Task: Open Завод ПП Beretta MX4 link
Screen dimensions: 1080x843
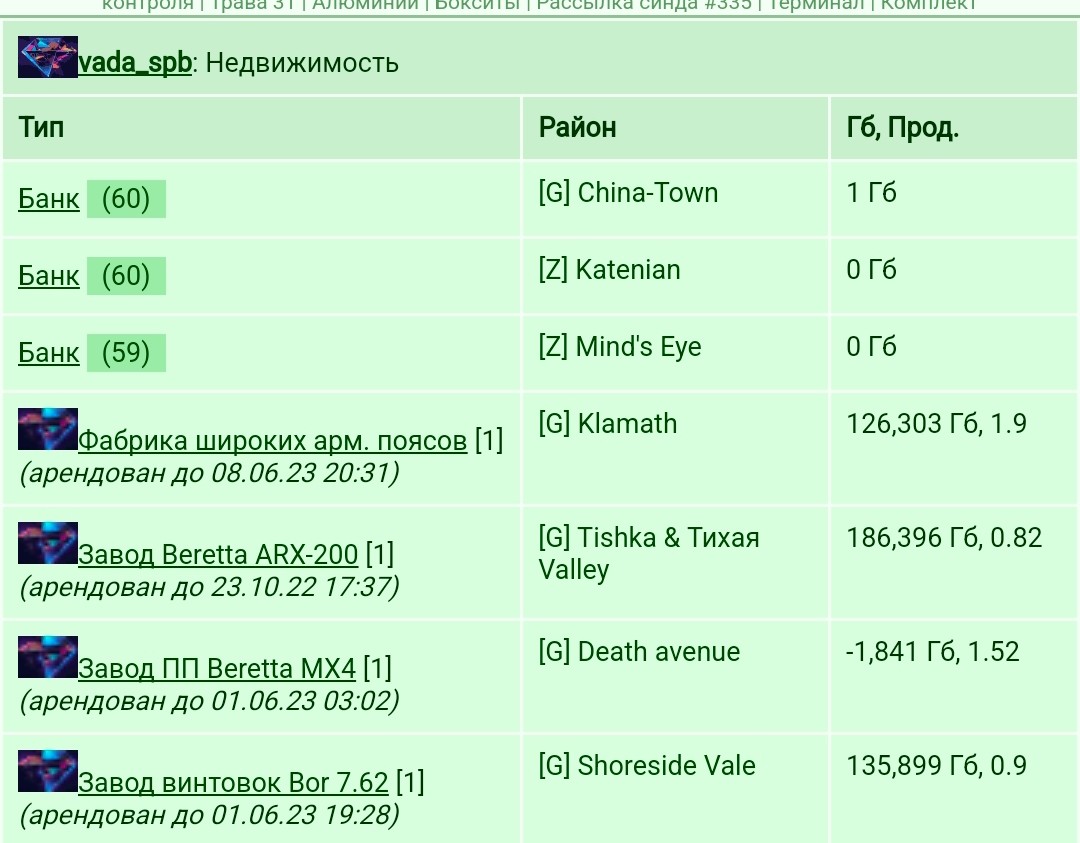Action: click(x=217, y=669)
